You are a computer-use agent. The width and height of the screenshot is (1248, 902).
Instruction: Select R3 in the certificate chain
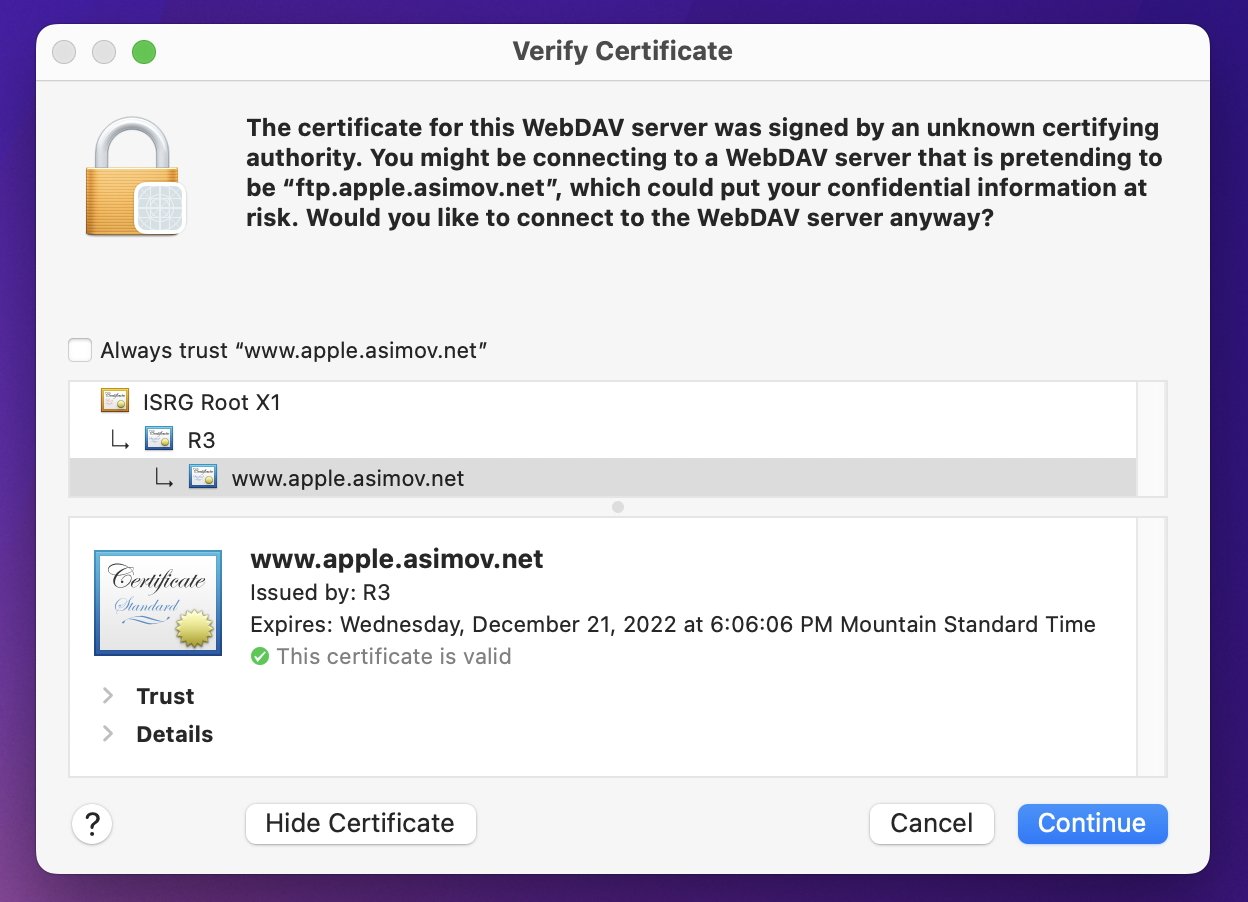point(202,440)
